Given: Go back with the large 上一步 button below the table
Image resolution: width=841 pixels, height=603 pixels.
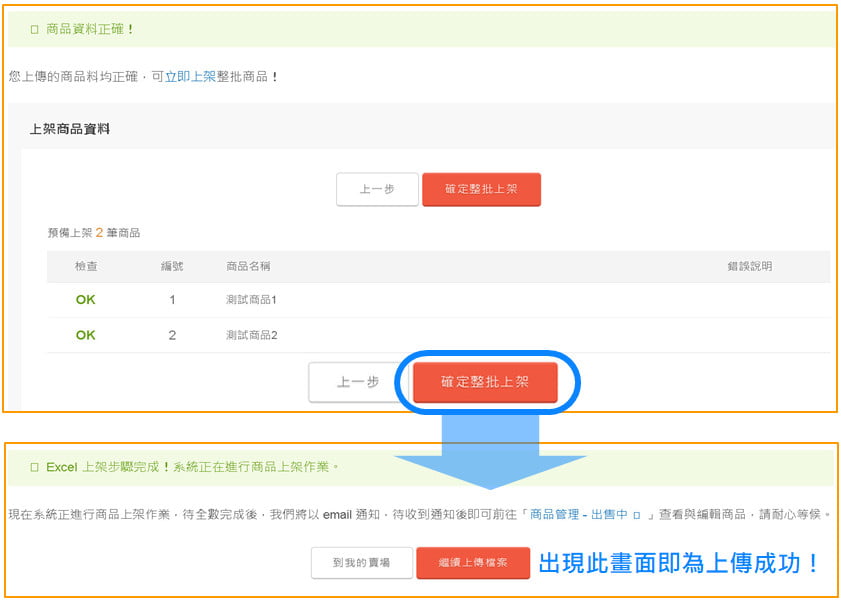Looking at the screenshot, I should point(357,382).
